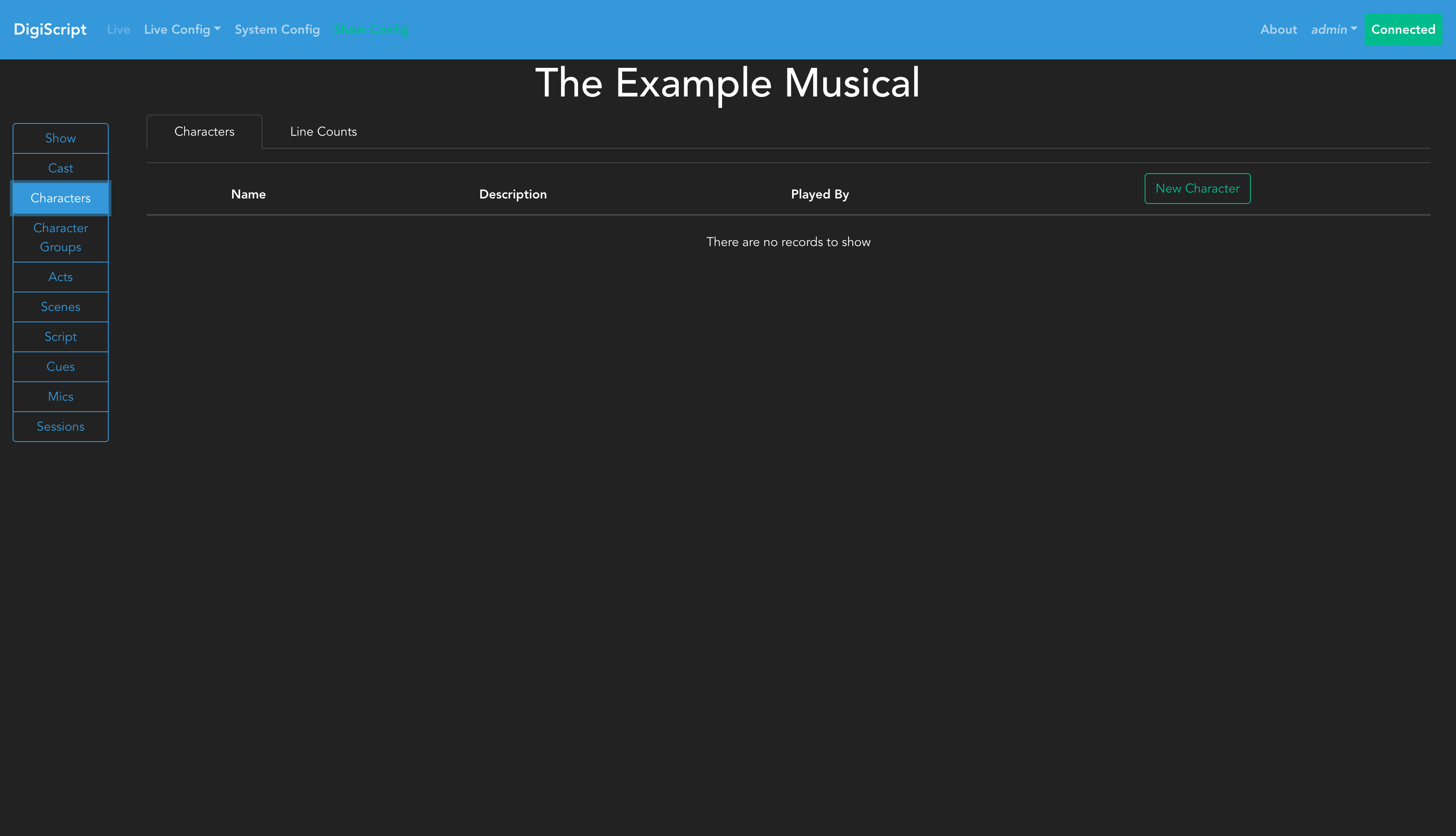Open the Script section
The width and height of the screenshot is (1456, 836).
(x=60, y=337)
